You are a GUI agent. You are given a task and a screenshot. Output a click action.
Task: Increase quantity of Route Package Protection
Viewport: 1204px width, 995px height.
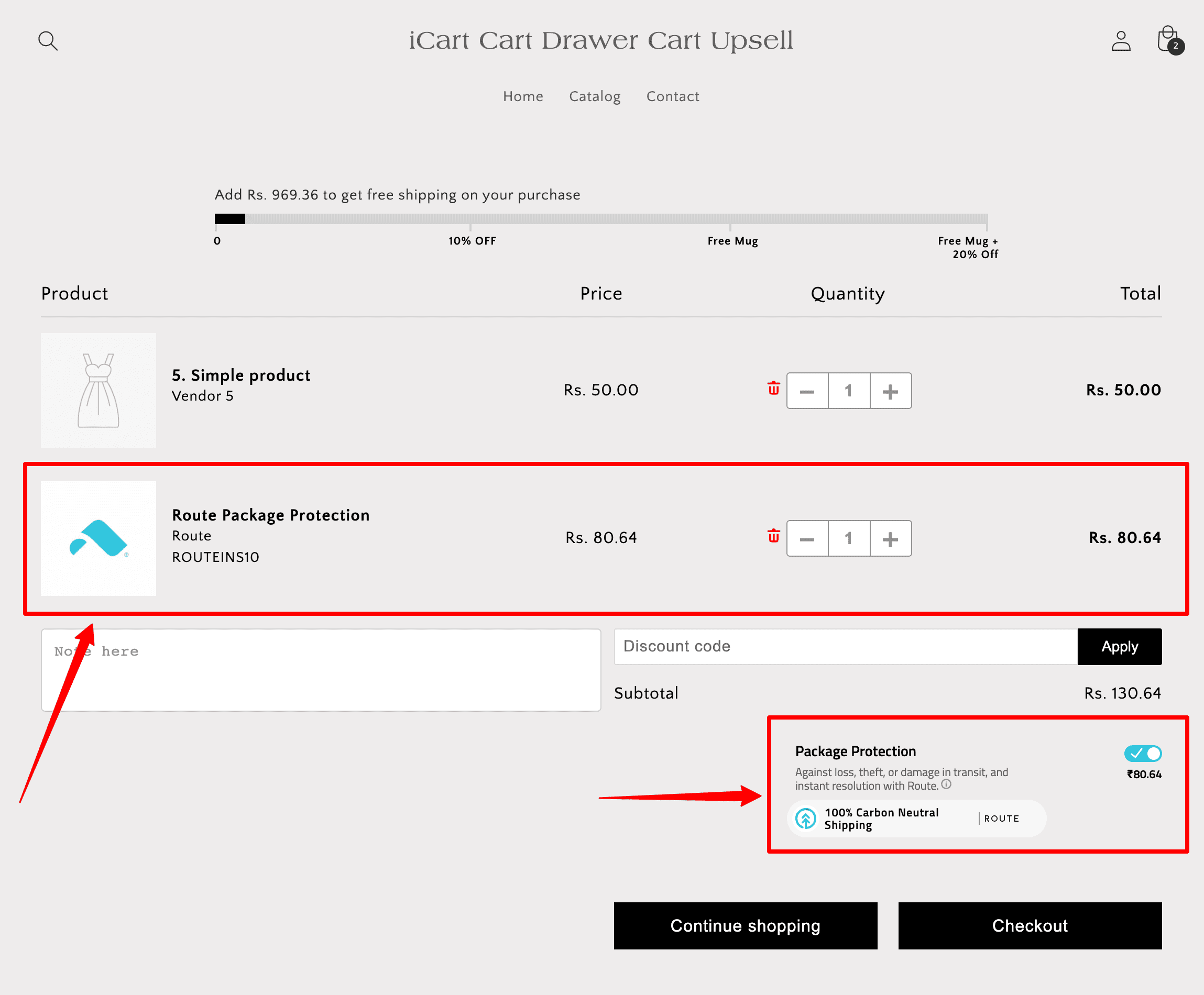point(890,539)
